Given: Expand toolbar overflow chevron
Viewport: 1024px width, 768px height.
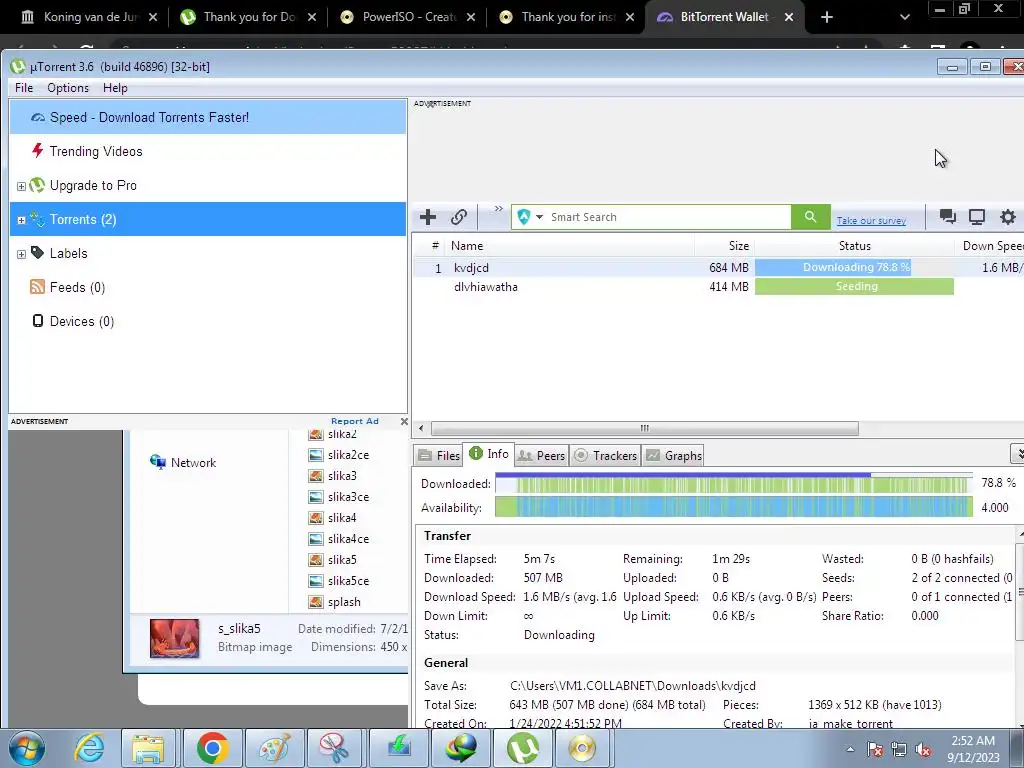Looking at the screenshot, I should point(498,209).
